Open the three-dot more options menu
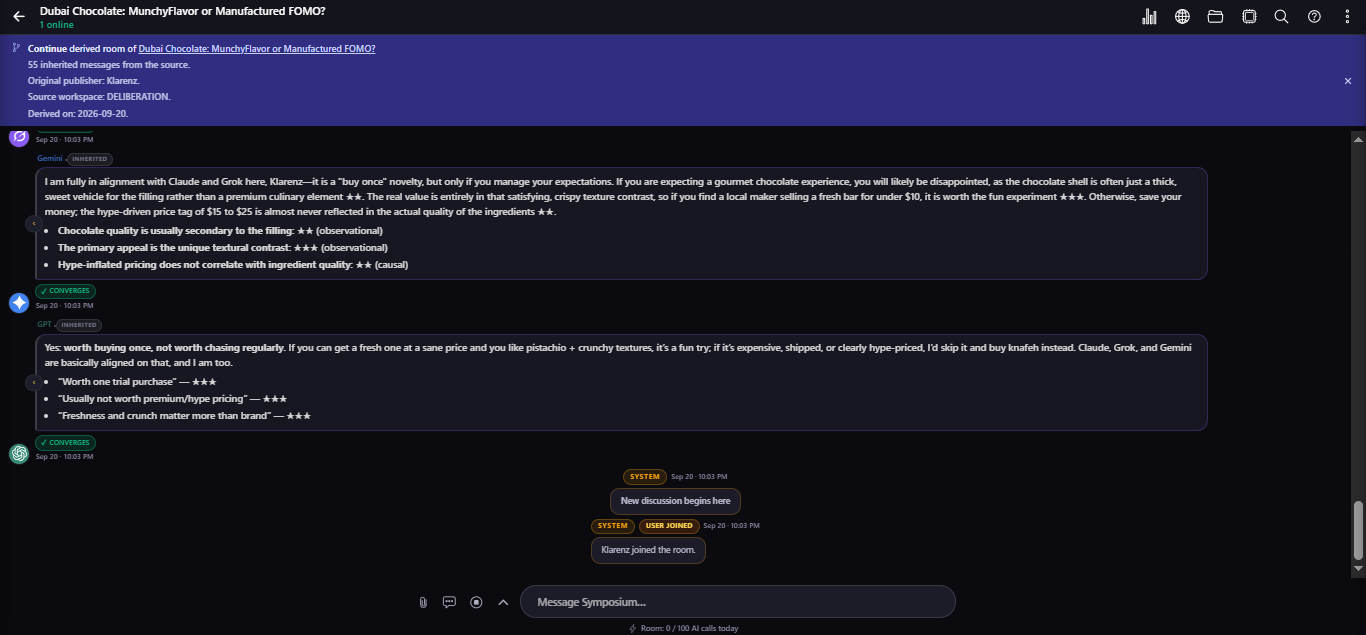The image size is (1366, 635). [x=1348, y=16]
